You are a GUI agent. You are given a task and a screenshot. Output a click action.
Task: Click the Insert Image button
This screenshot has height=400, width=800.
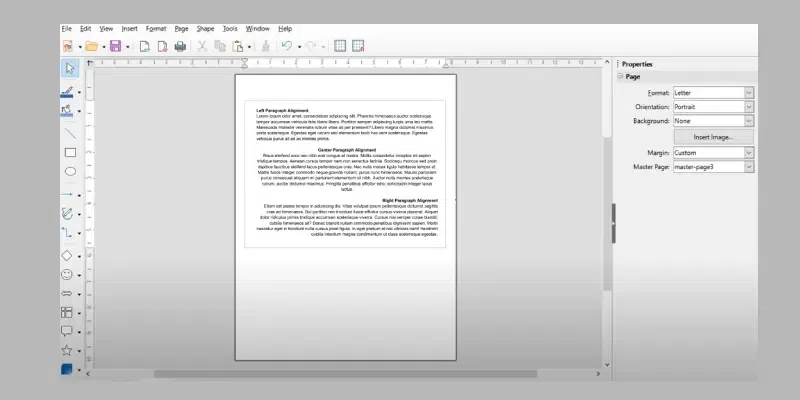[x=713, y=137]
